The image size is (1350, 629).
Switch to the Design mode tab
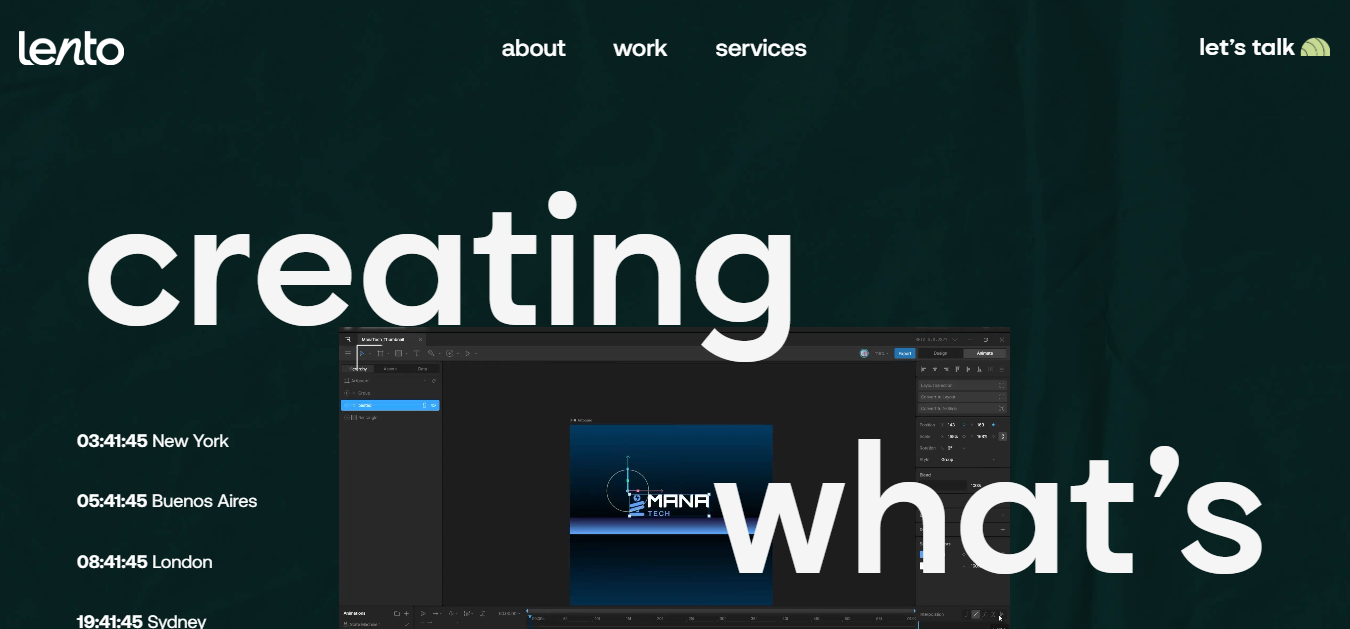click(x=940, y=353)
